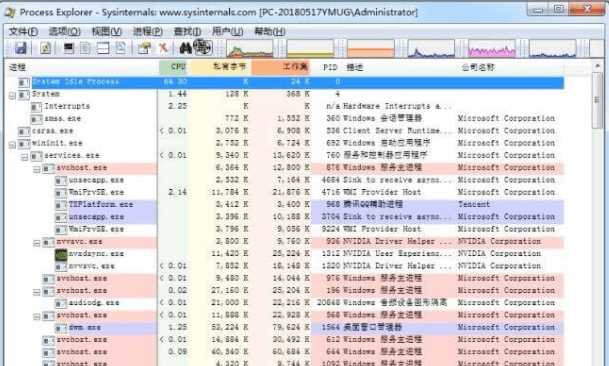The height and width of the screenshot is (366, 609).
Task: Click the DLL/handle view magnifier page icon
Action: [x=121, y=48]
